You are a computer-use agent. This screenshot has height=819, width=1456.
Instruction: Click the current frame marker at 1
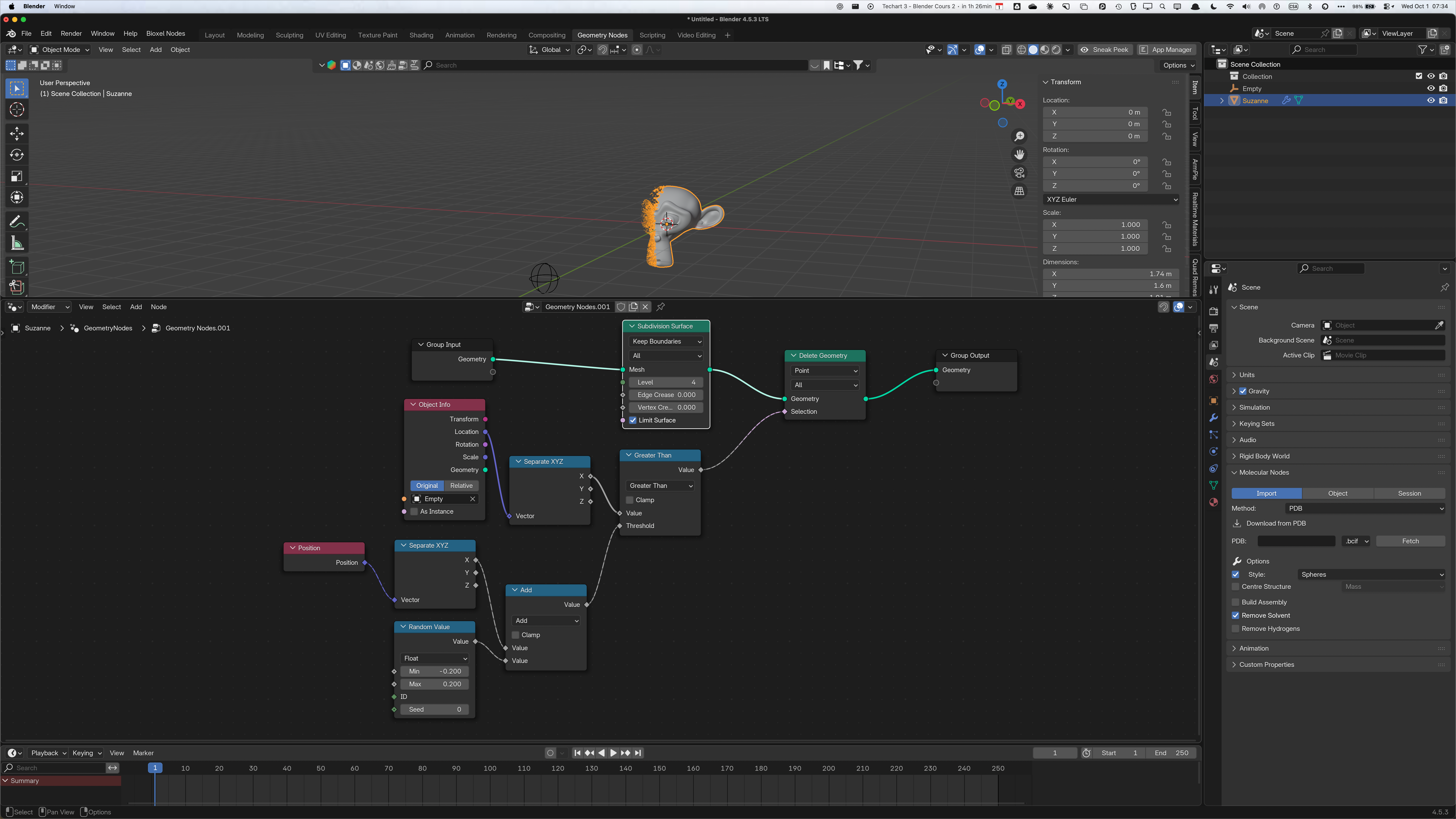tap(155, 768)
